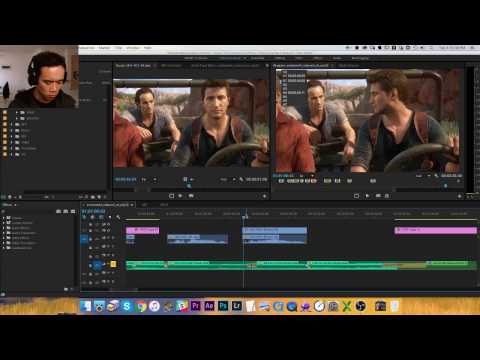Expand the Video Transitions folder
Viewport: 480px width, 360px height.
coord(4,243)
